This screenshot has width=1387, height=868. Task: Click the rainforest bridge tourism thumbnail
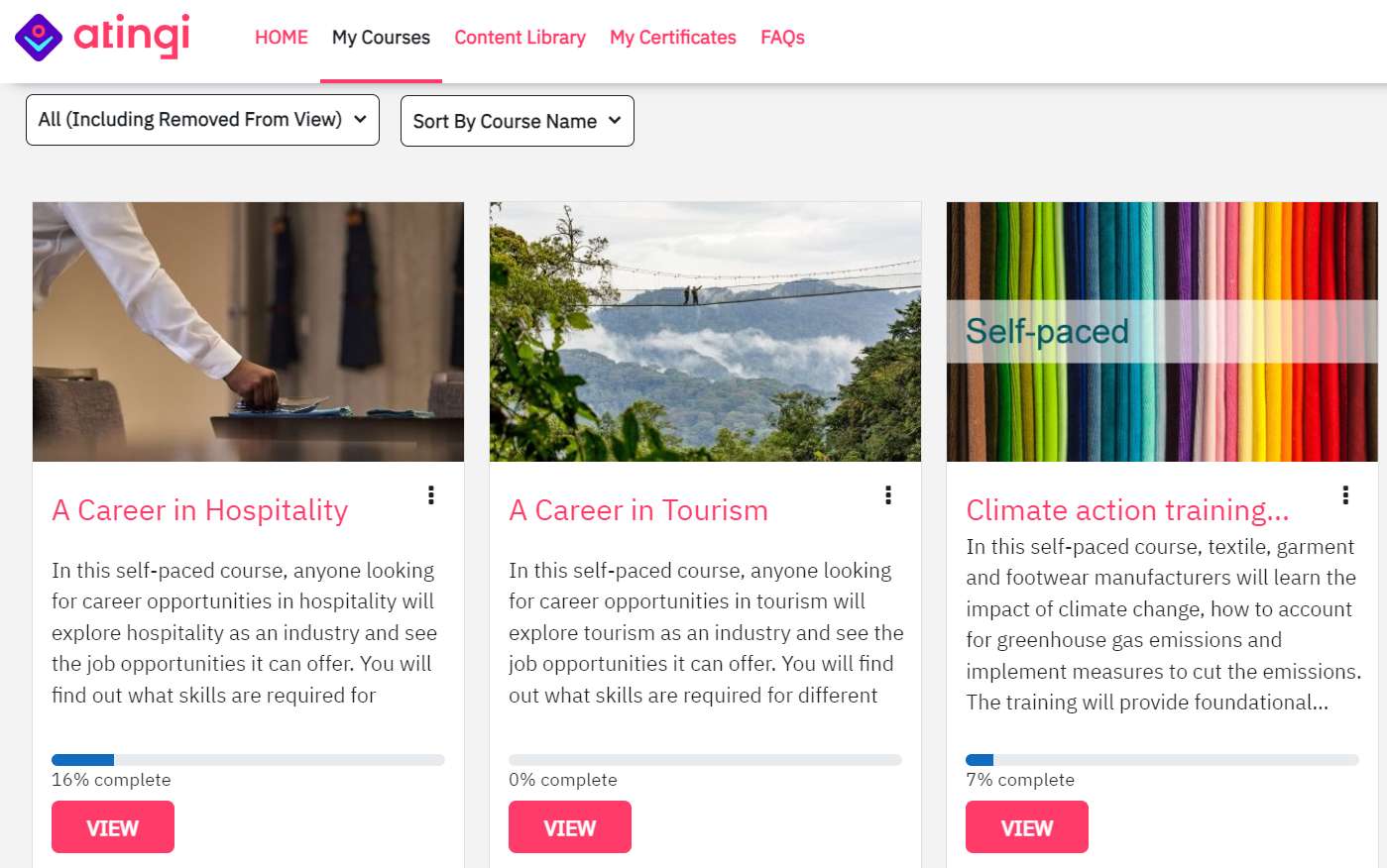tap(705, 332)
